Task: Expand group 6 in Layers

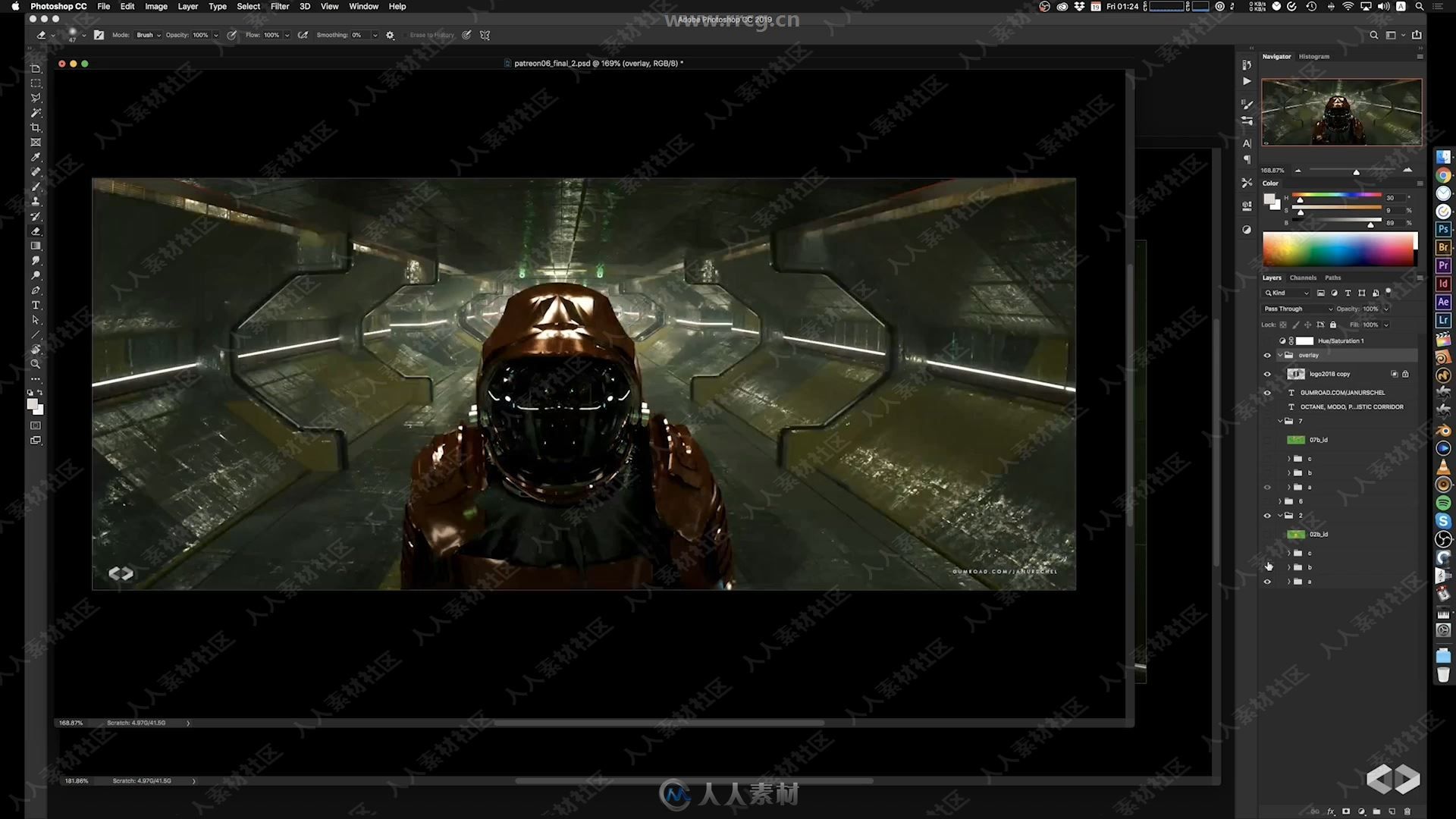Action: tap(1281, 501)
